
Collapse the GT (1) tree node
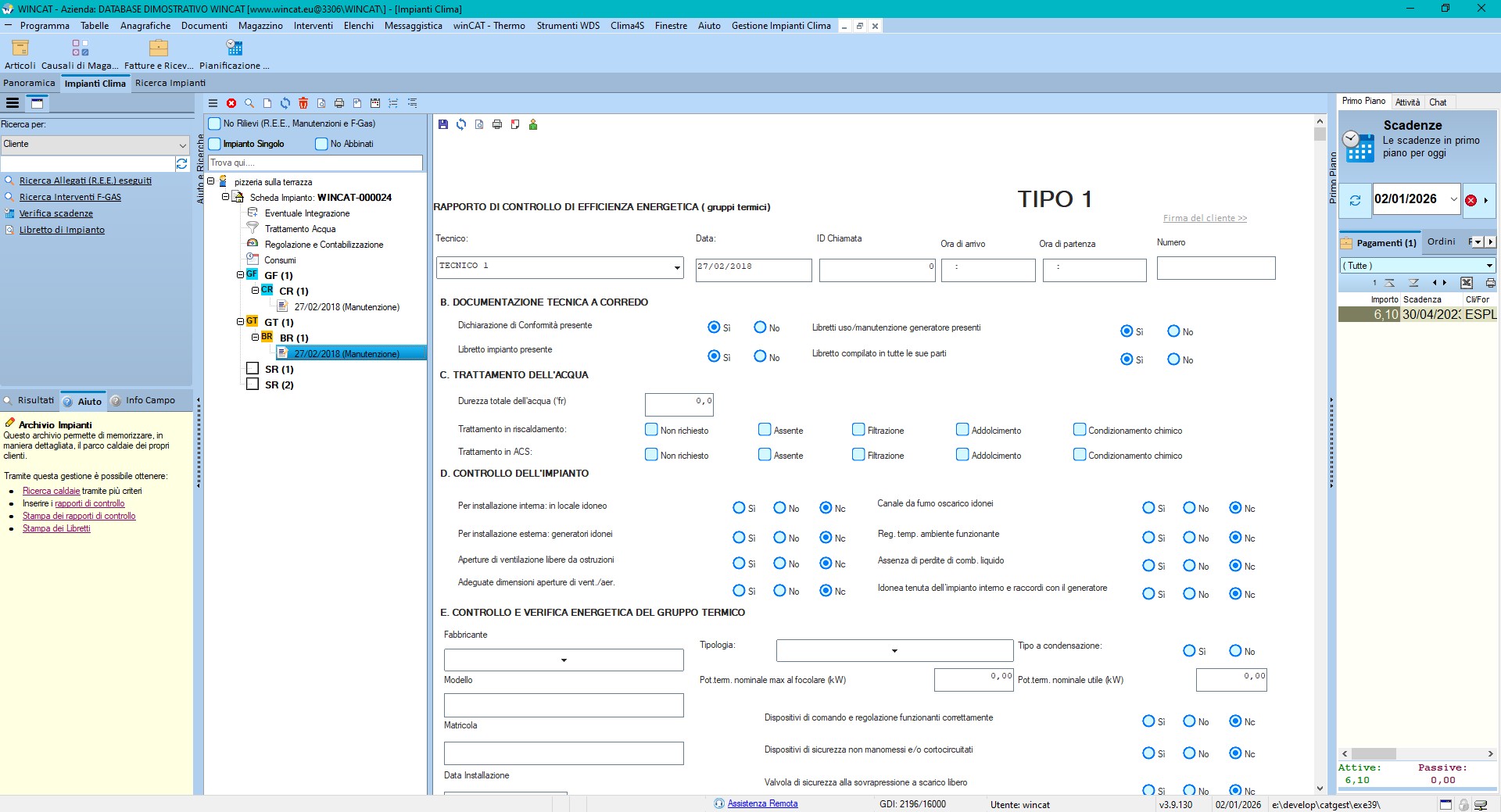click(241, 322)
